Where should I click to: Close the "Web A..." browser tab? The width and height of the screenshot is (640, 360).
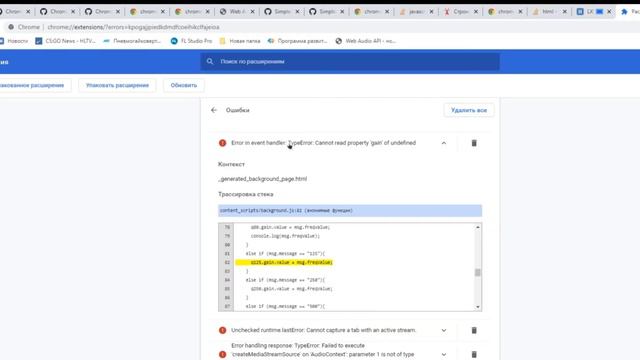252,12
